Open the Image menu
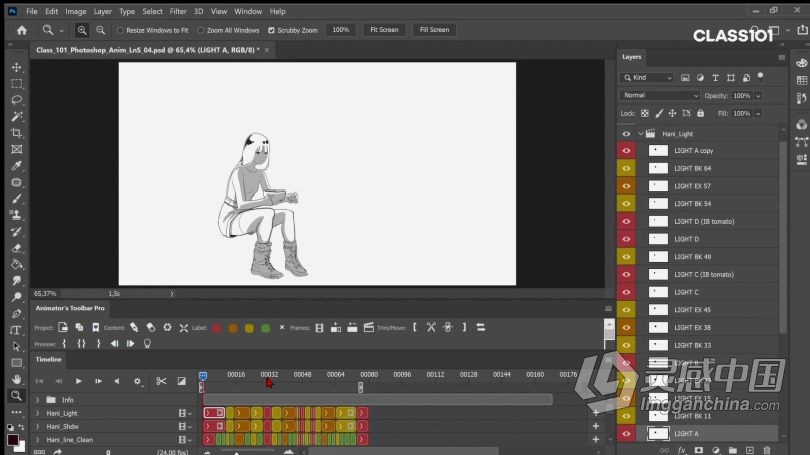This screenshot has width=810, height=455. pyautogui.click(x=75, y=11)
